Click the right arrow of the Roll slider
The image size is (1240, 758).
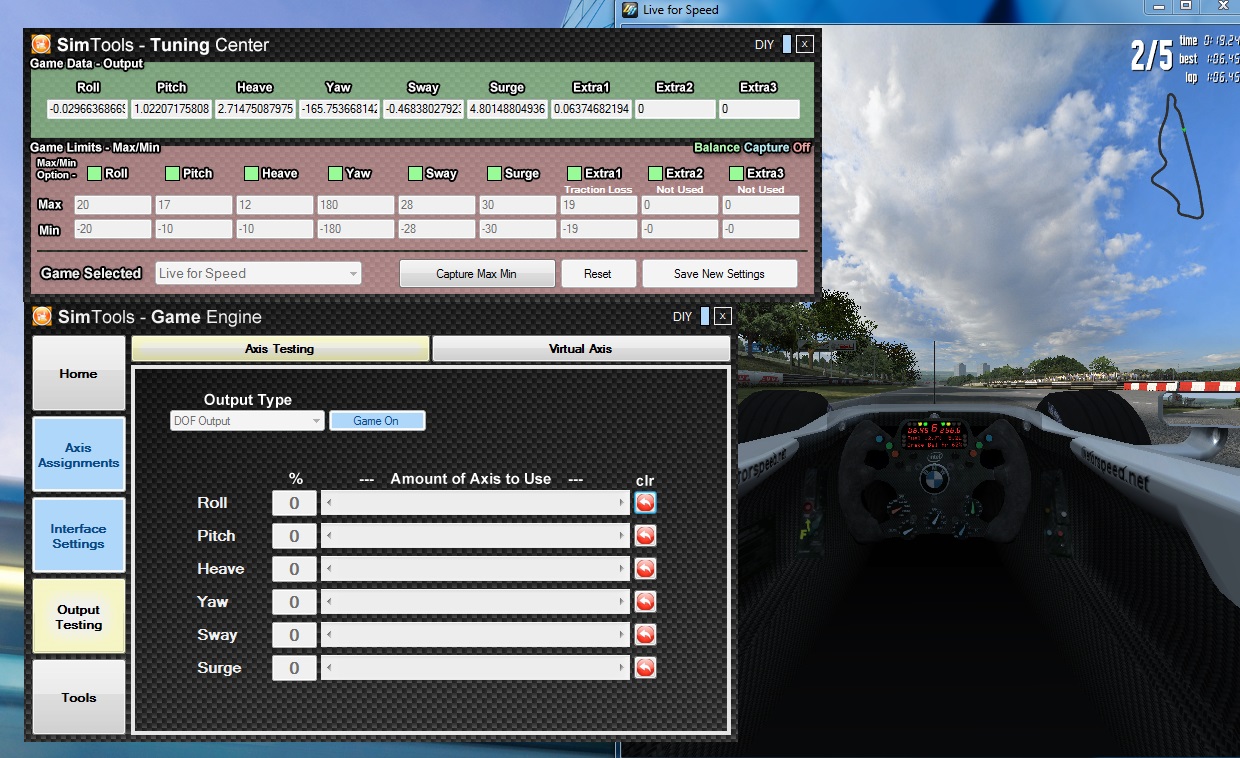coord(623,503)
